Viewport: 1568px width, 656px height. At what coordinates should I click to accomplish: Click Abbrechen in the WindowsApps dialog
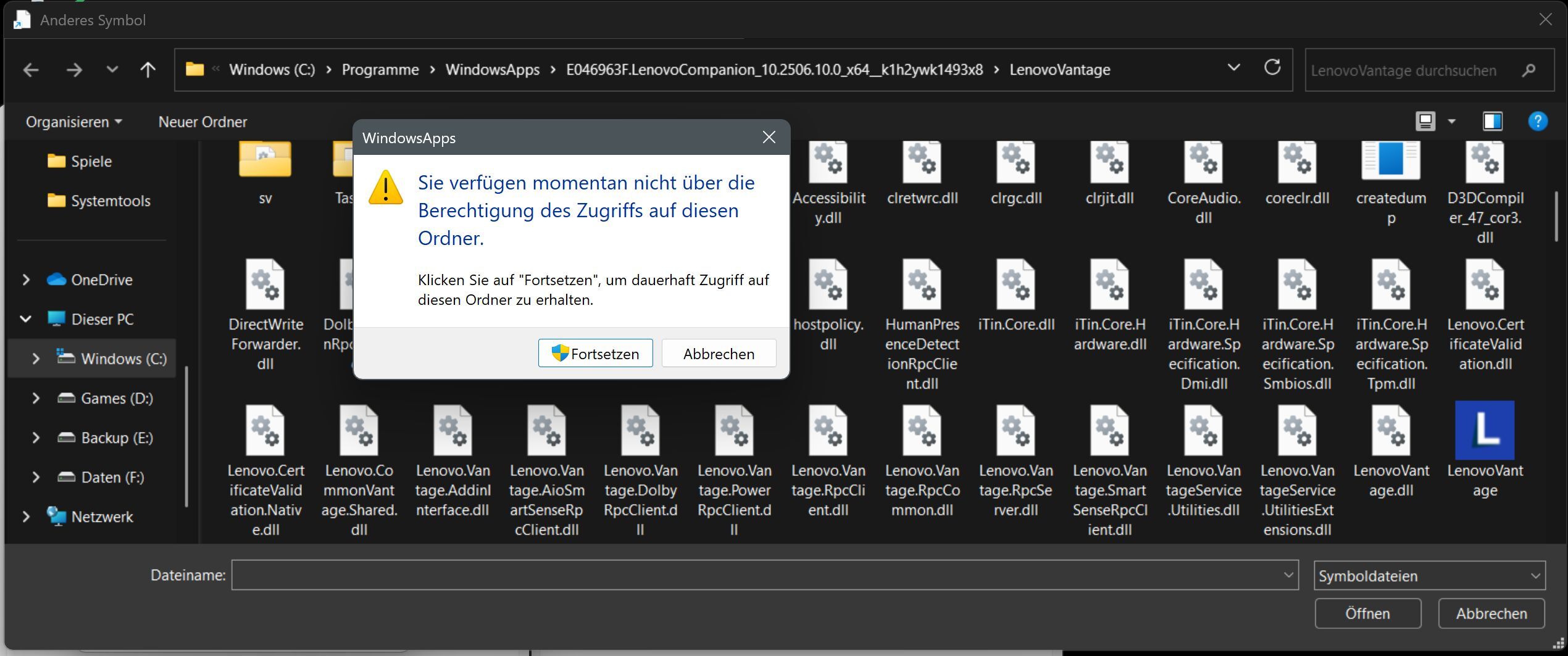719,354
